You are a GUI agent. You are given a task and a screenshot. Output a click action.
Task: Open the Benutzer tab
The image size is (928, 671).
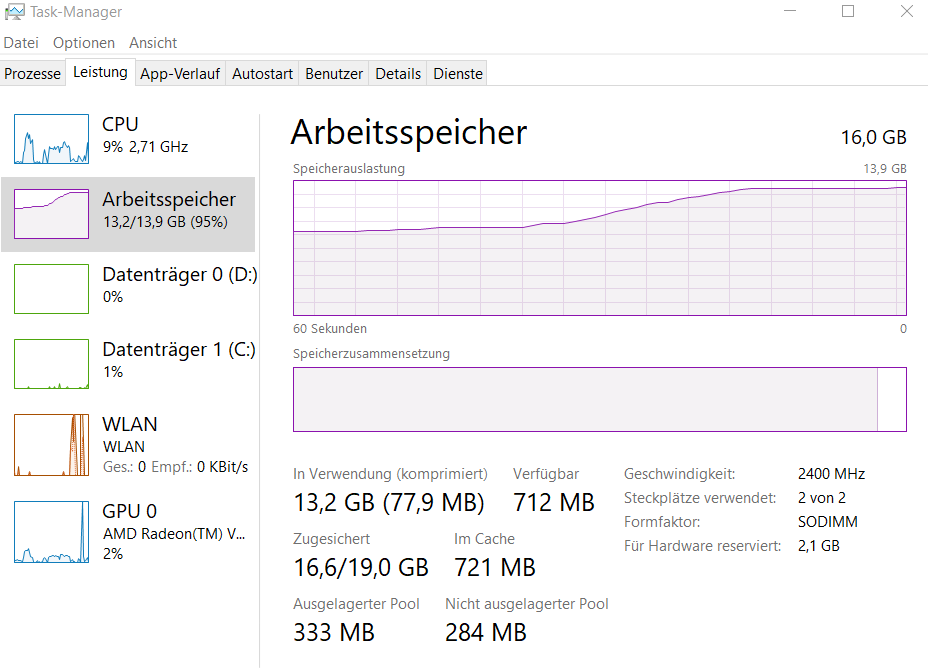[334, 74]
